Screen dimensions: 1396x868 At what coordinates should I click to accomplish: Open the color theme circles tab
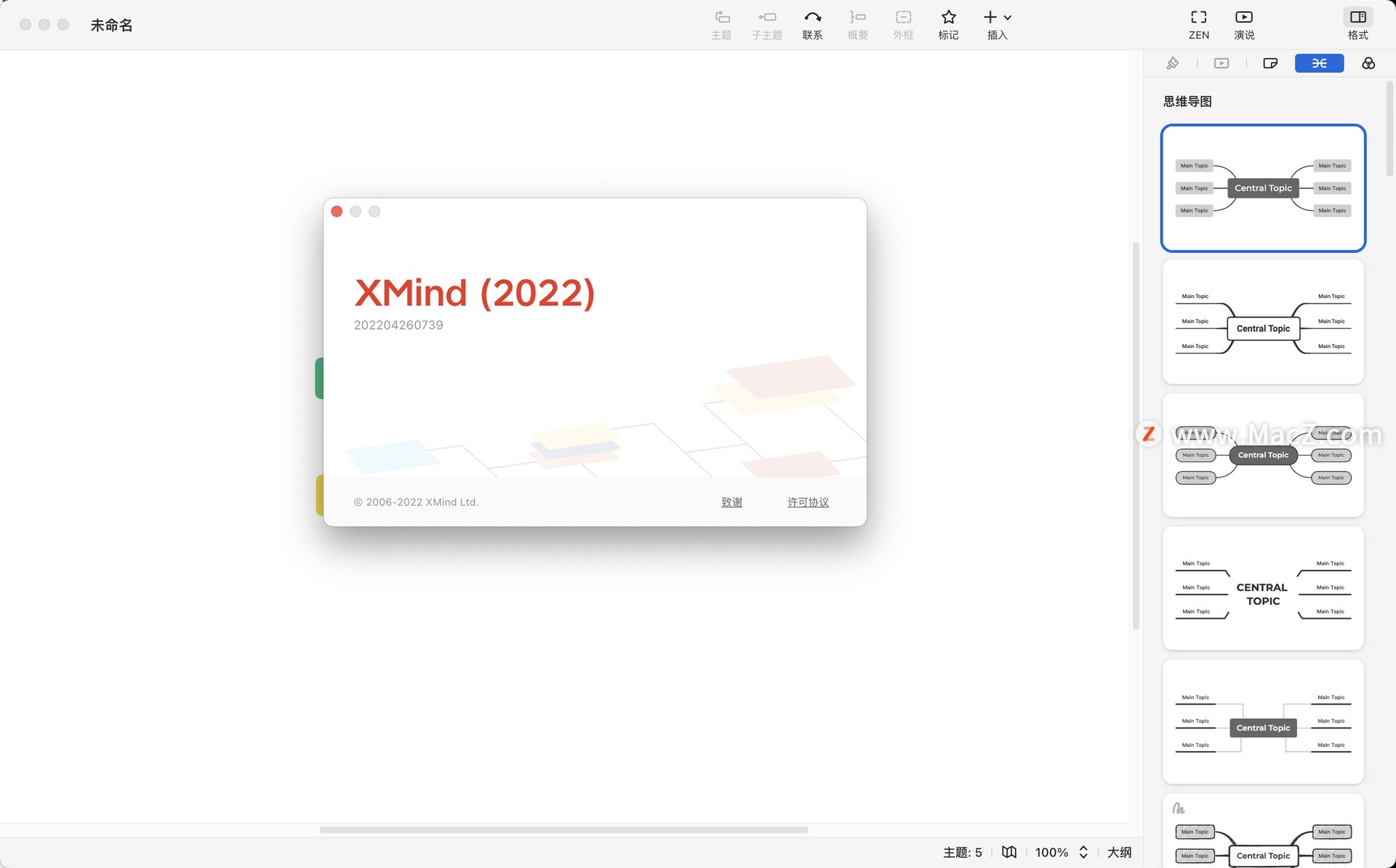(1368, 63)
